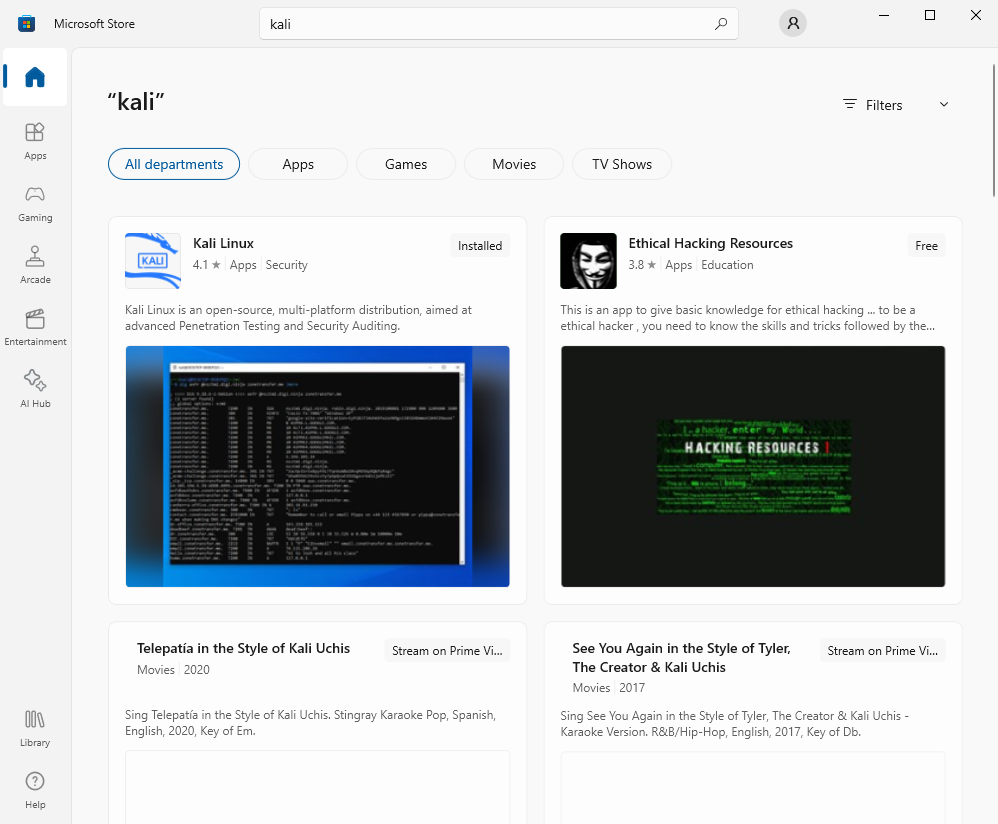Viewport: 998px width, 824px height.
Task: Open the Kali Linux screenshot thumbnail
Action: tap(317, 466)
